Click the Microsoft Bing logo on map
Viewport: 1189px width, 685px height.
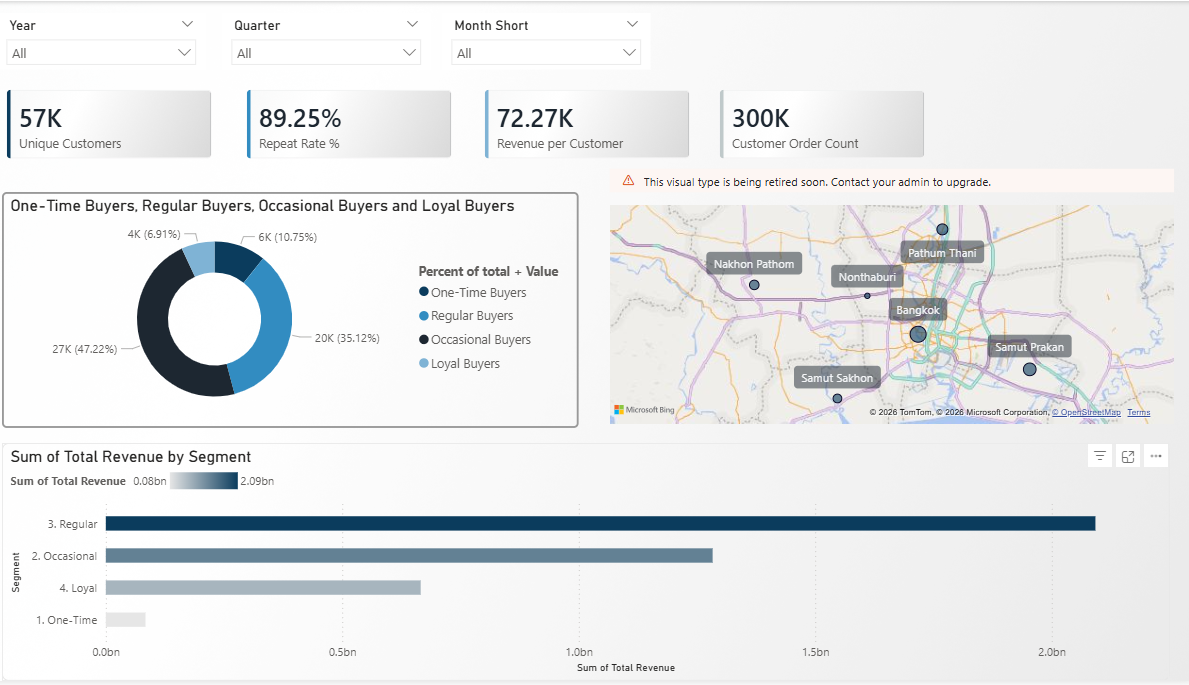tap(644, 410)
